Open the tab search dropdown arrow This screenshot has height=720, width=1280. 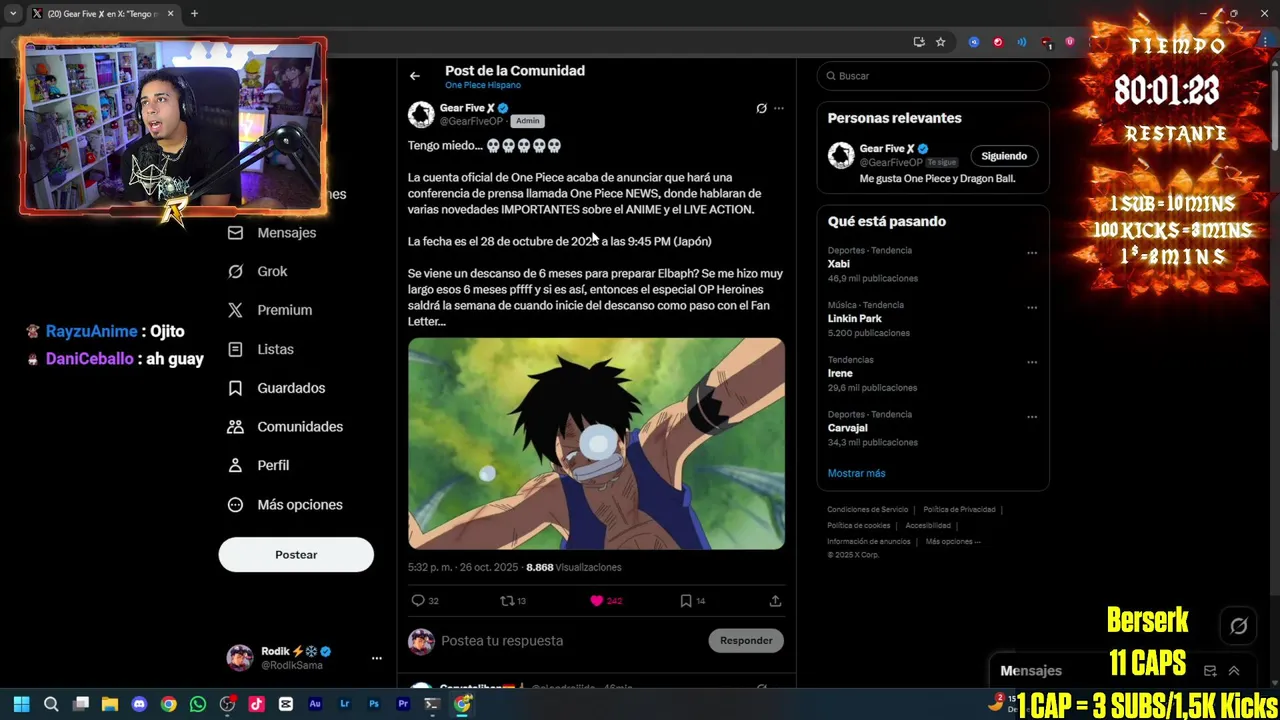click(13, 14)
